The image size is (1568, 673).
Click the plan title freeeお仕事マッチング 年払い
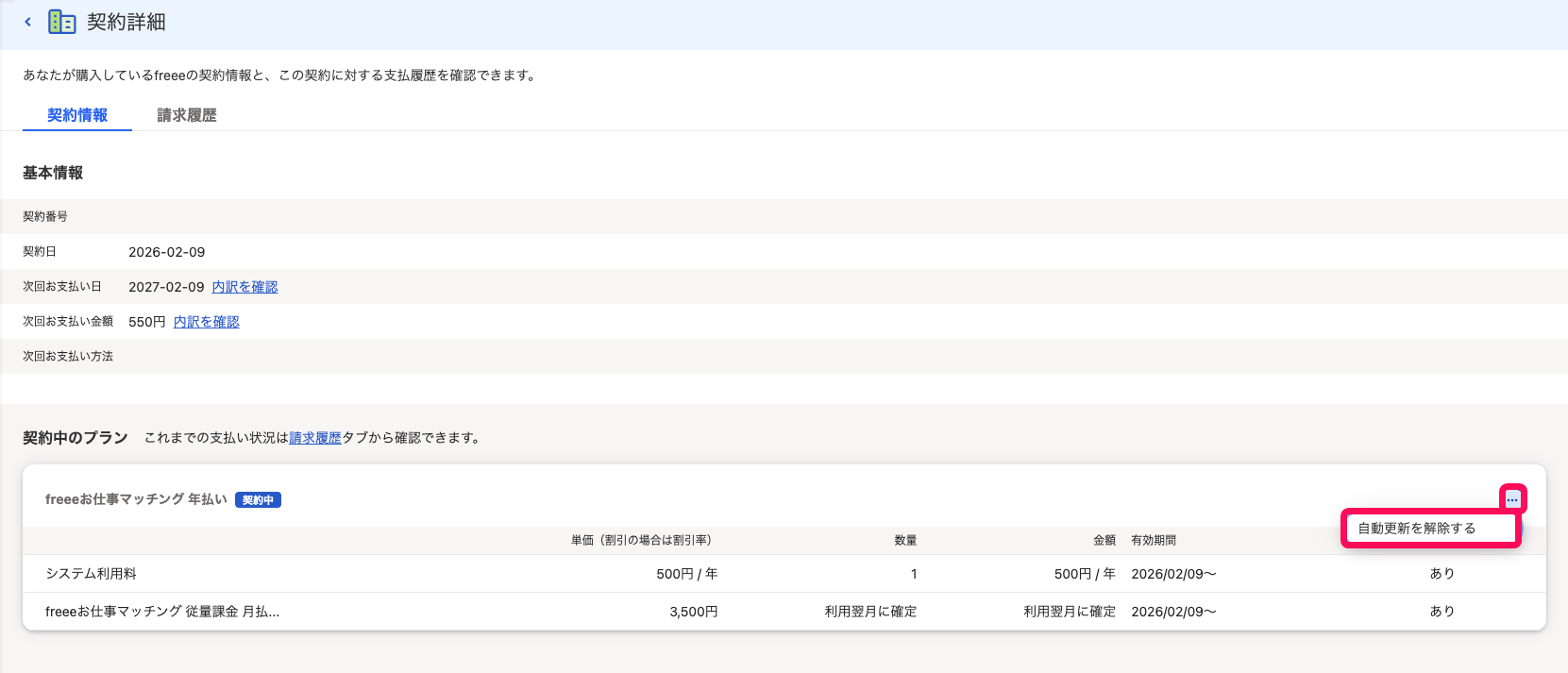[136, 499]
